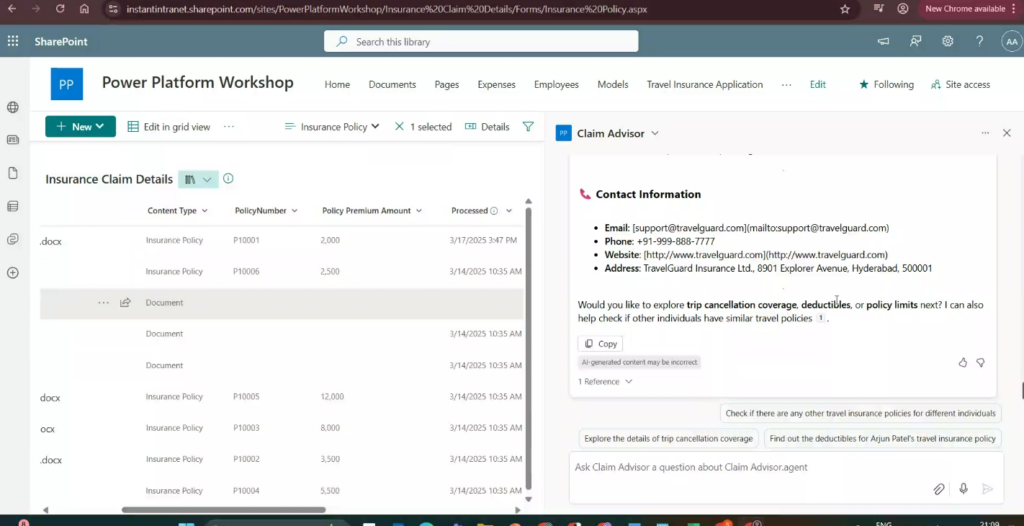Show more site navigation items ellipsis
The width and height of the screenshot is (1024, 526).
coord(786,84)
